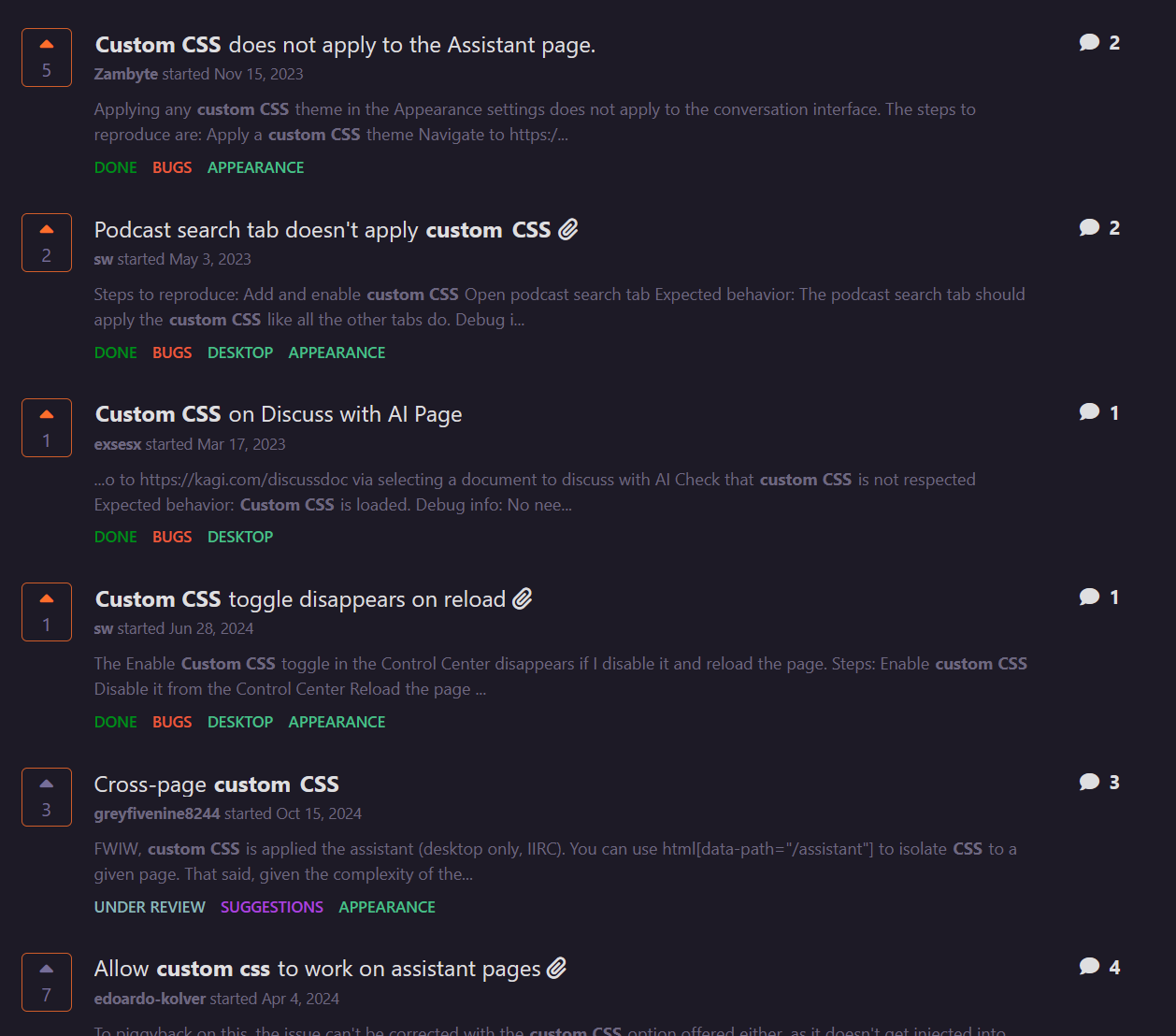The image size is (1176, 1036).
Task: Filter by the SUGGESTIONS tag
Action: pos(272,907)
